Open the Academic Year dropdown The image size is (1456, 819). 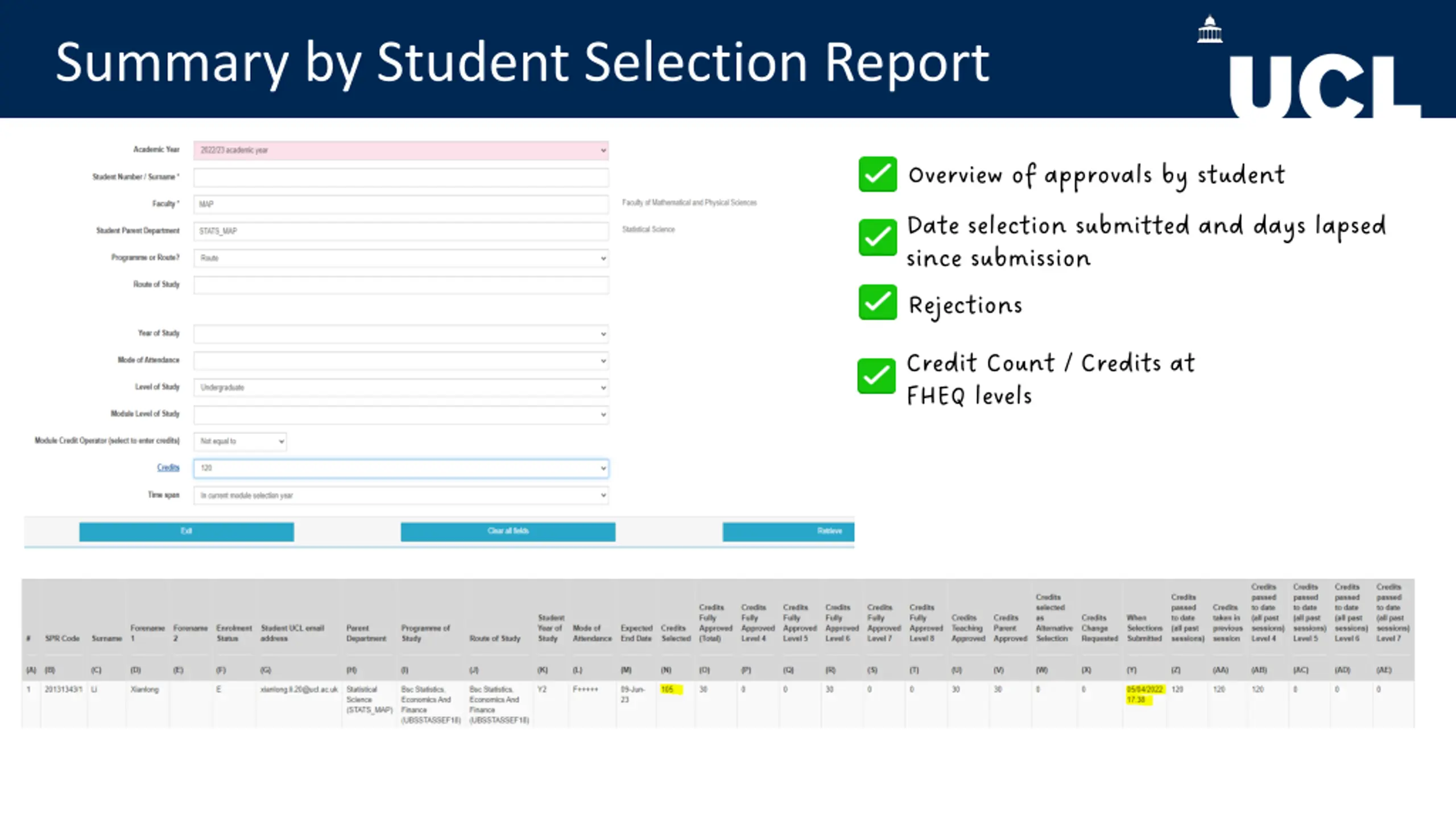(x=401, y=150)
